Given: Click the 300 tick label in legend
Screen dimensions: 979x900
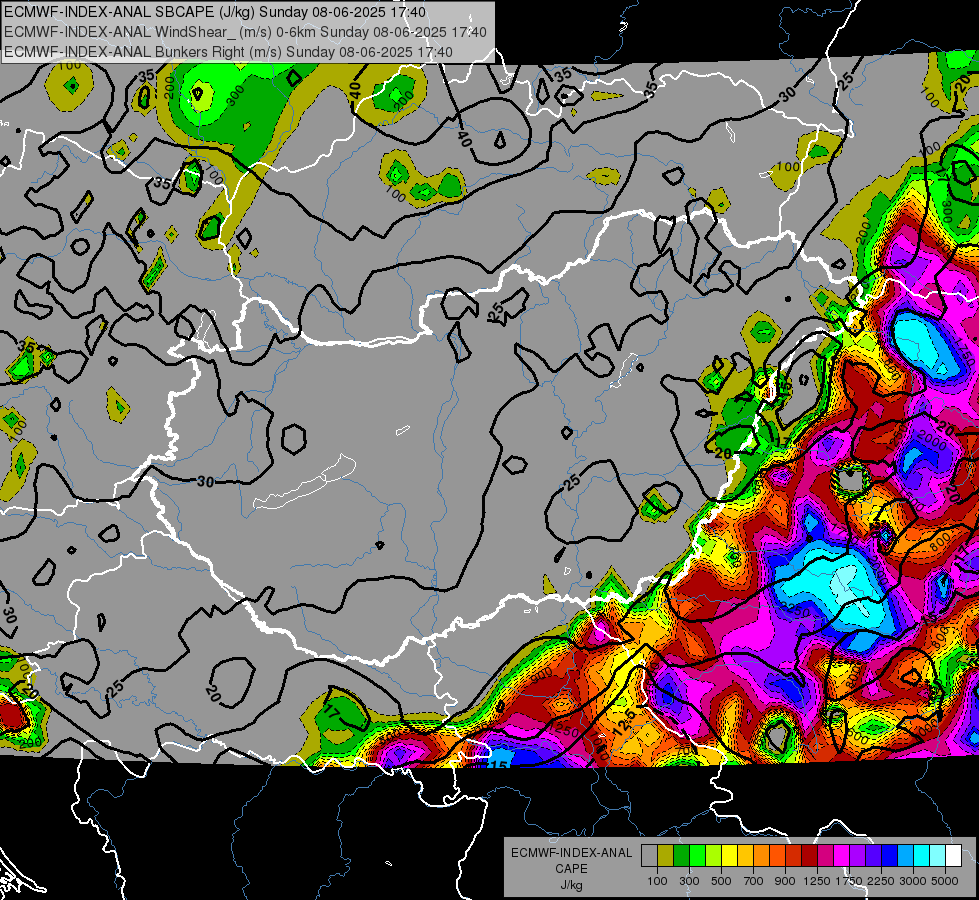Looking at the screenshot, I should click(689, 881).
